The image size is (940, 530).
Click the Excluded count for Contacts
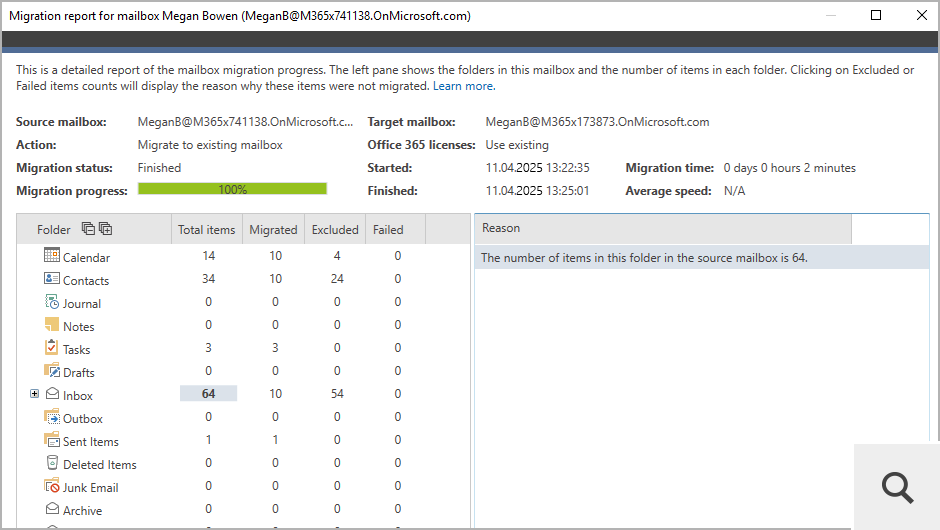(336, 280)
